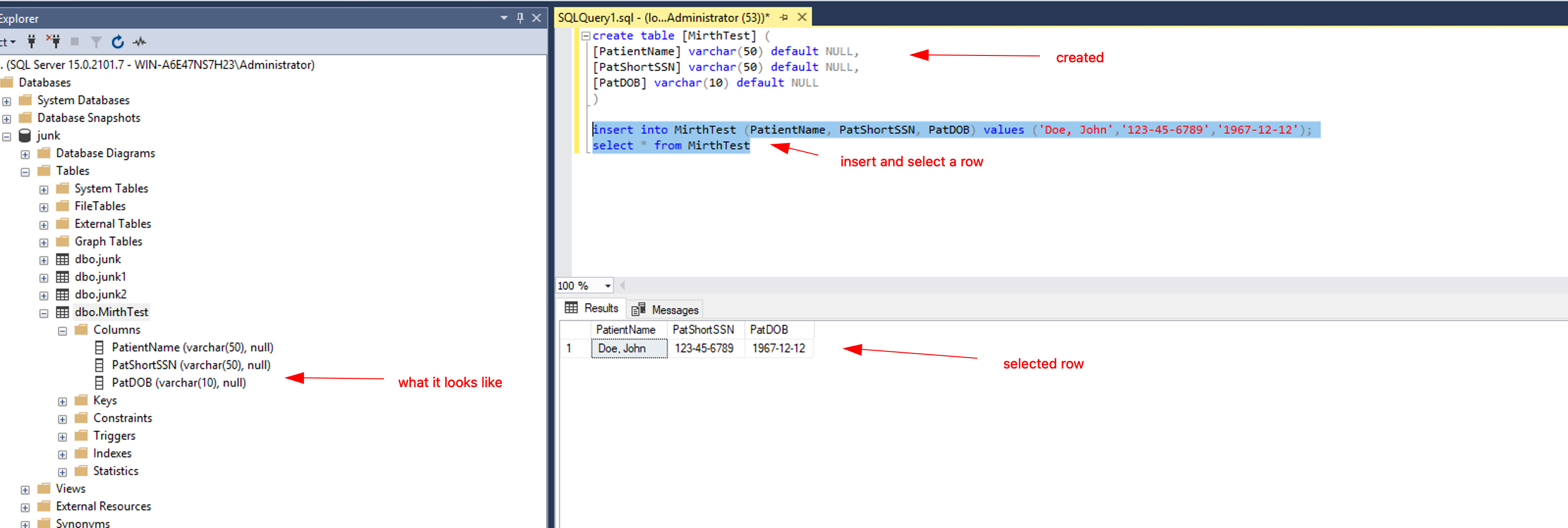Collapse the Columns node under dbo.MirthTest
This screenshot has height=528, width=1568.
(x=62, y=331)
